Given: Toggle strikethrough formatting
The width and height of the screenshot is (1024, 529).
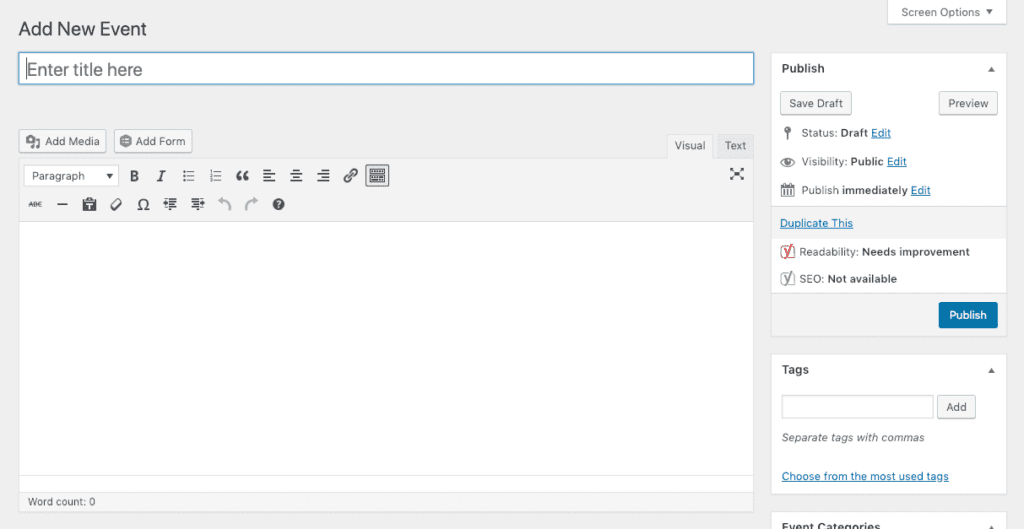Looking at the screenshot, I should point(35,204).
